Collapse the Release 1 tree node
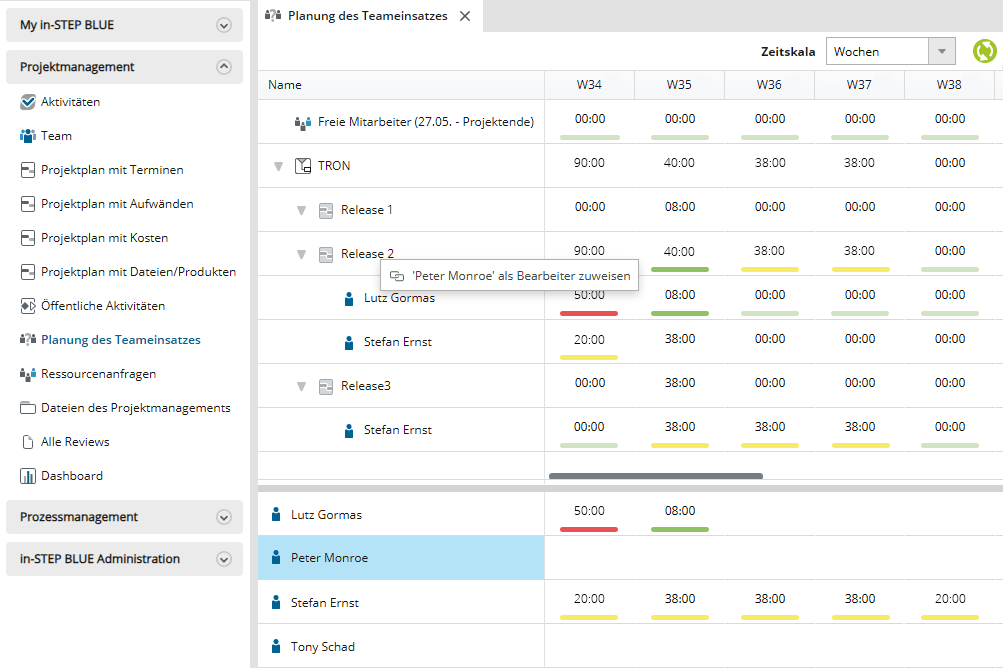 point(301,210)
